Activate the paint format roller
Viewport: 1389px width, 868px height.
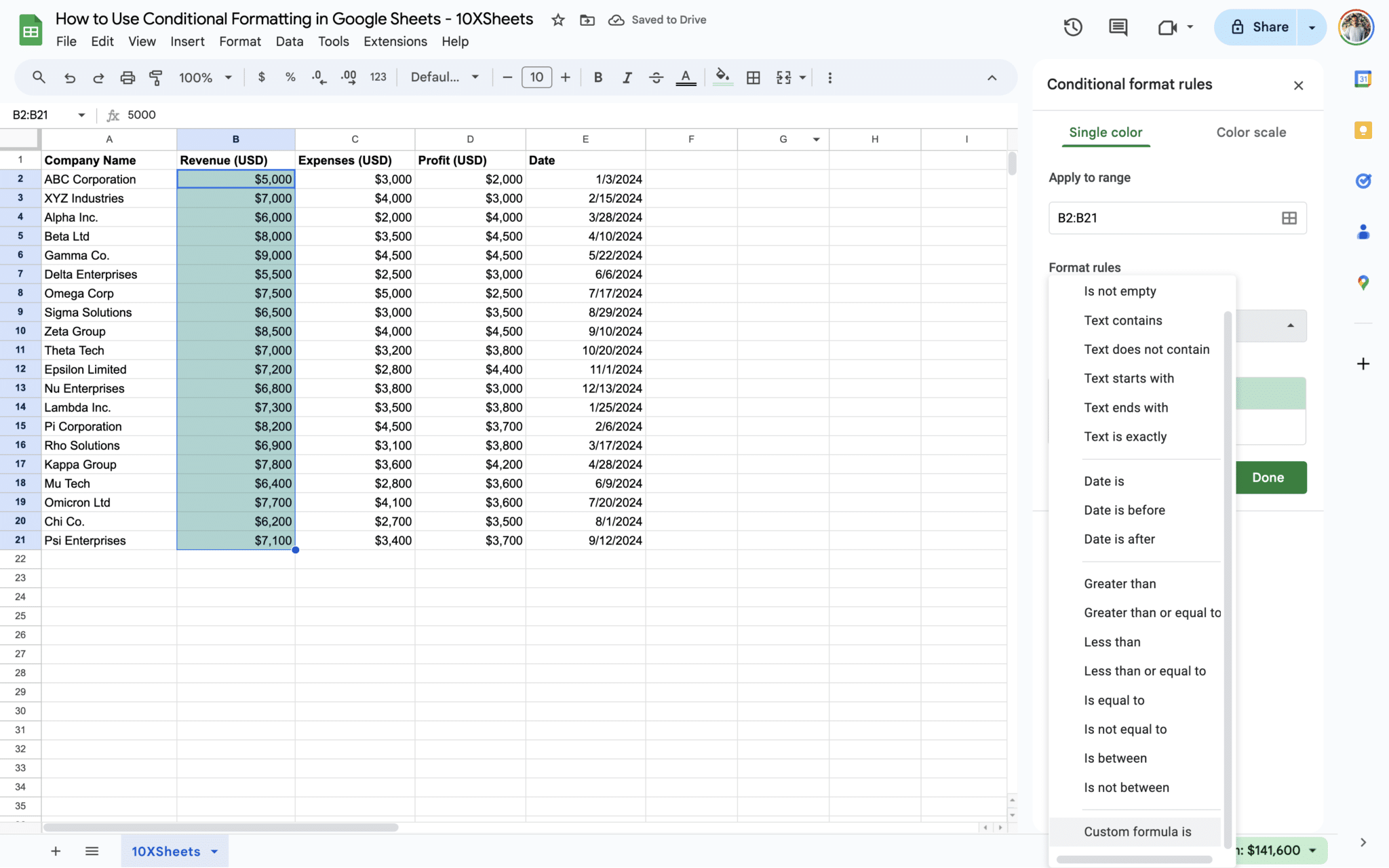pyautogui.click(x=156, y=77)
